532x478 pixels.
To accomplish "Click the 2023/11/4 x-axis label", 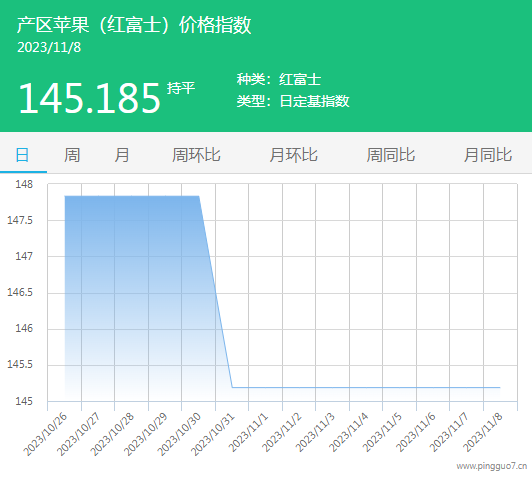I will [348, 432].
